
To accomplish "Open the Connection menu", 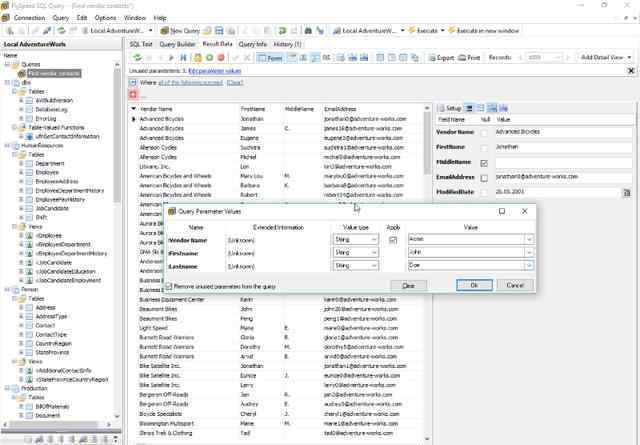I will (29, 18).
